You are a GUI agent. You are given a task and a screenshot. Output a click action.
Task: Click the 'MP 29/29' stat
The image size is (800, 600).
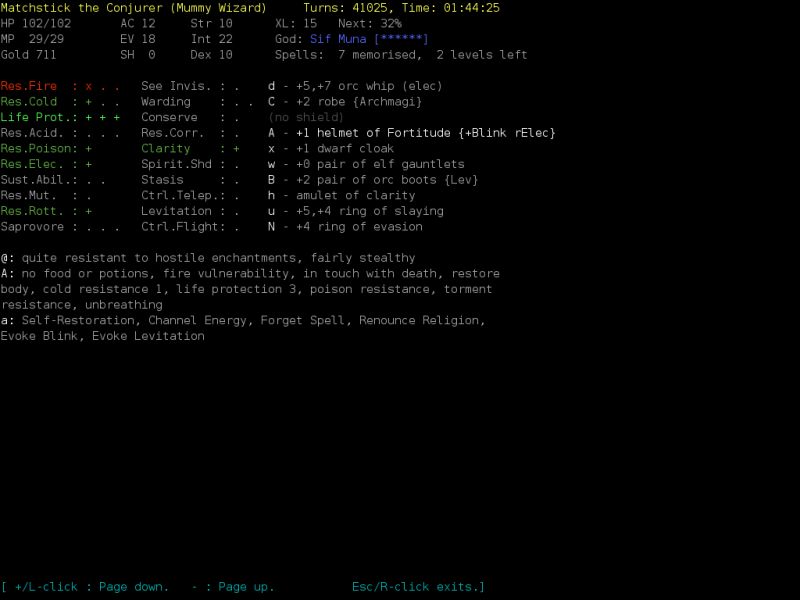pyautogui.click(x=32, y=39)
